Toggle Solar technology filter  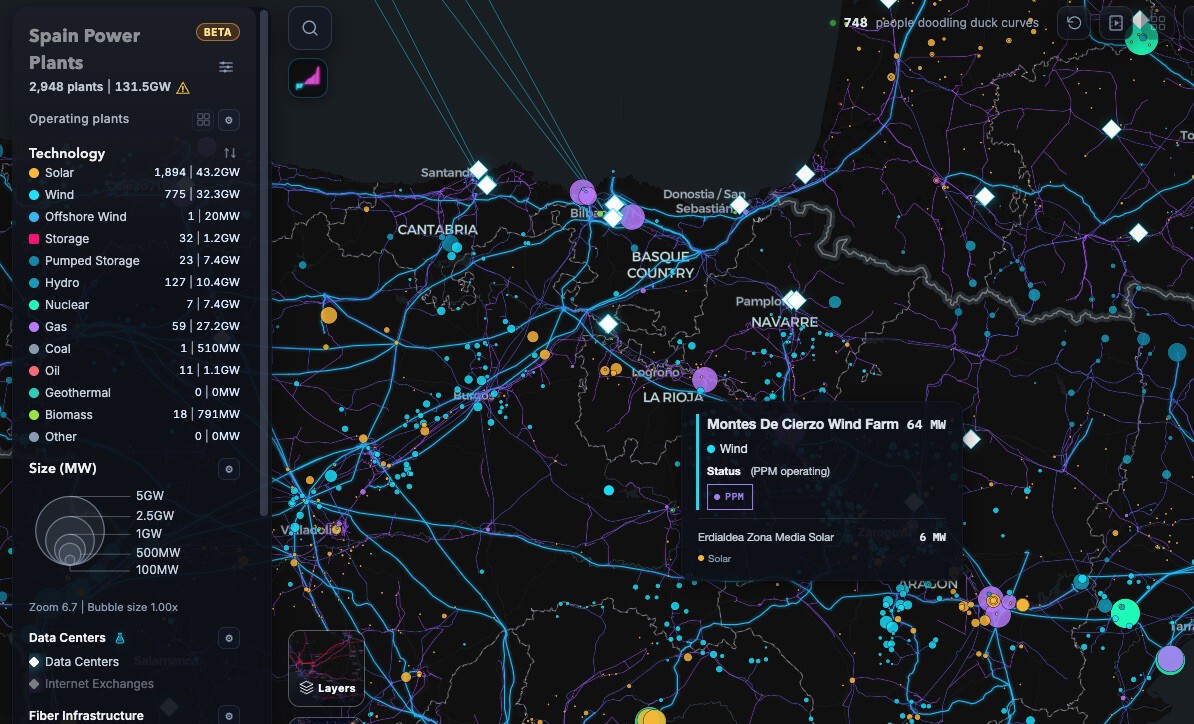point(59,173)
